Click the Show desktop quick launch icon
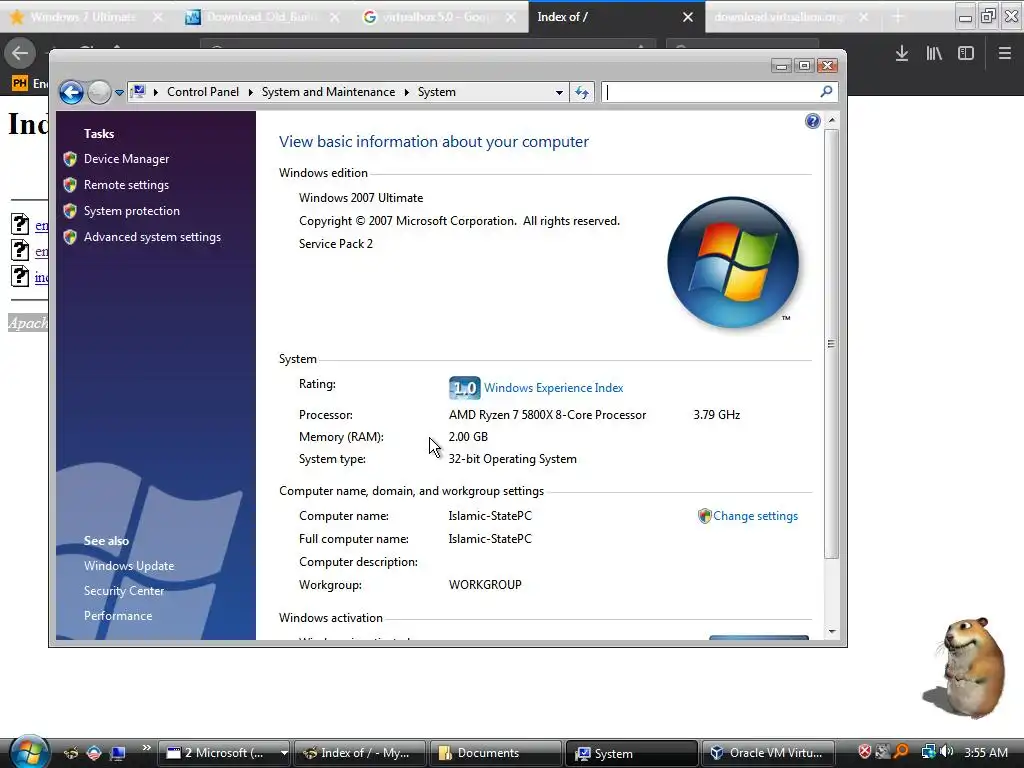 (118, 753)
